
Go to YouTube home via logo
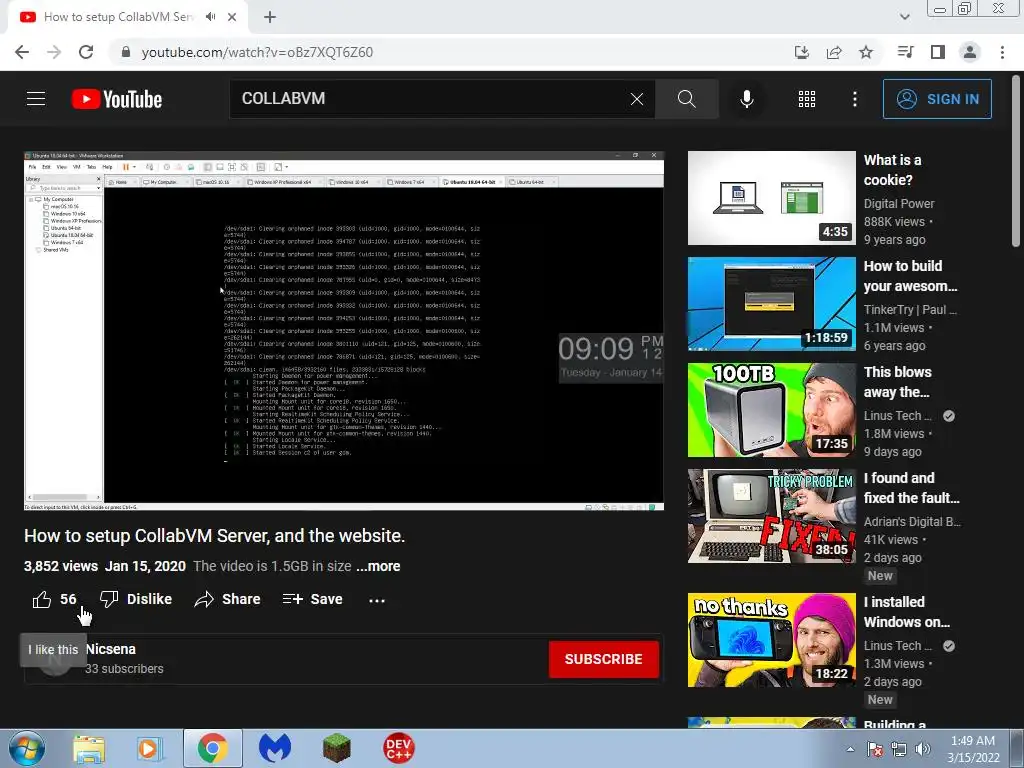point(117,99)
